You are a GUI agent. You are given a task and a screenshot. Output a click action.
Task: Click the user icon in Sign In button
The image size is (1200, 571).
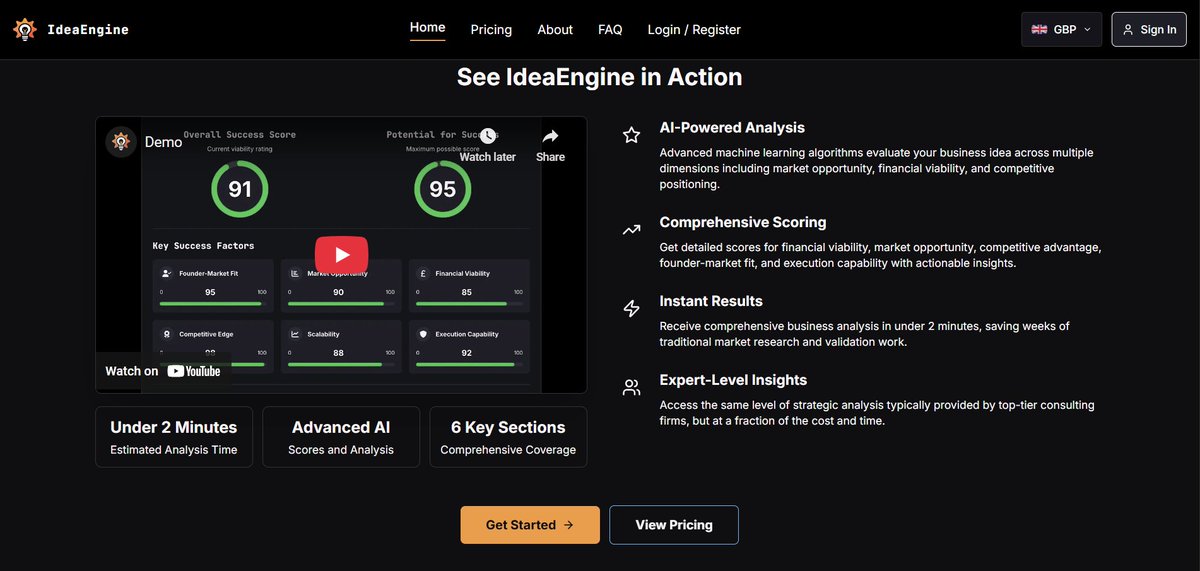point(1129,30)
